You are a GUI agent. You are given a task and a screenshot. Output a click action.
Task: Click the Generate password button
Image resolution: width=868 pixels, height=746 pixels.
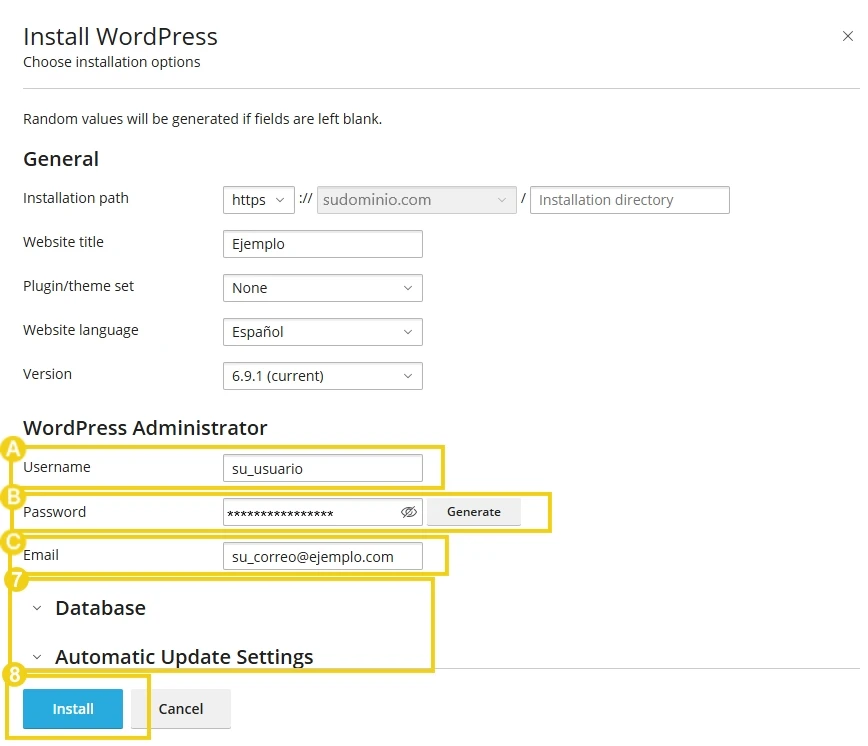[473, 511]
